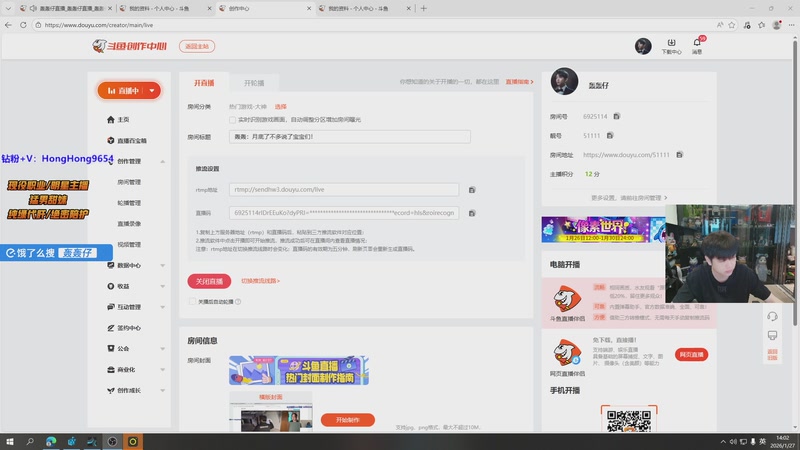Copy the room URL douyu.com/51111
The width and height of the screenshot is (800, 450).
680,155
